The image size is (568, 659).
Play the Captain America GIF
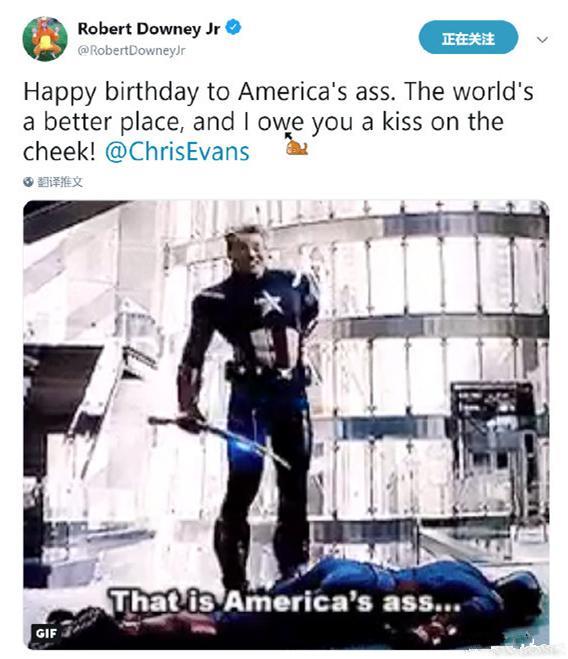point(286,425)
